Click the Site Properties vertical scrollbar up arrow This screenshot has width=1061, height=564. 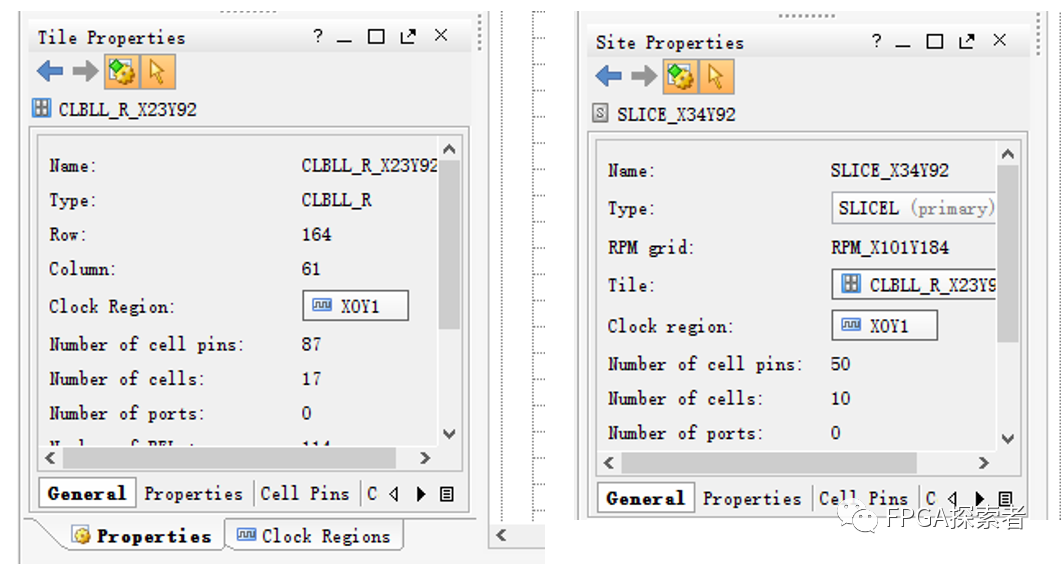1008,155
